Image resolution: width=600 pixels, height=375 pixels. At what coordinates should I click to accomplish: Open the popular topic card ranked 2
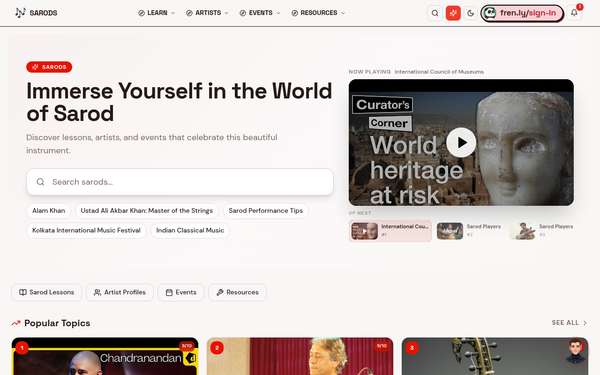[300, 356]
